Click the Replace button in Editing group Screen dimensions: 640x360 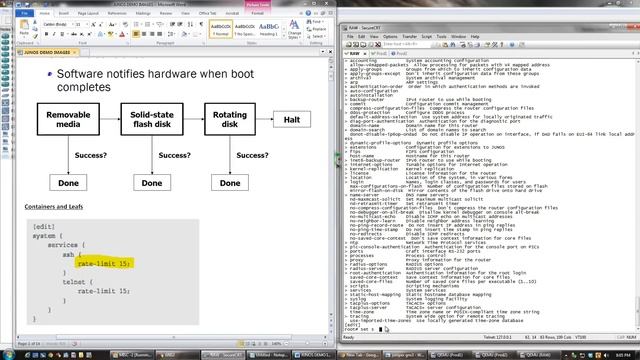pos(316,29)
